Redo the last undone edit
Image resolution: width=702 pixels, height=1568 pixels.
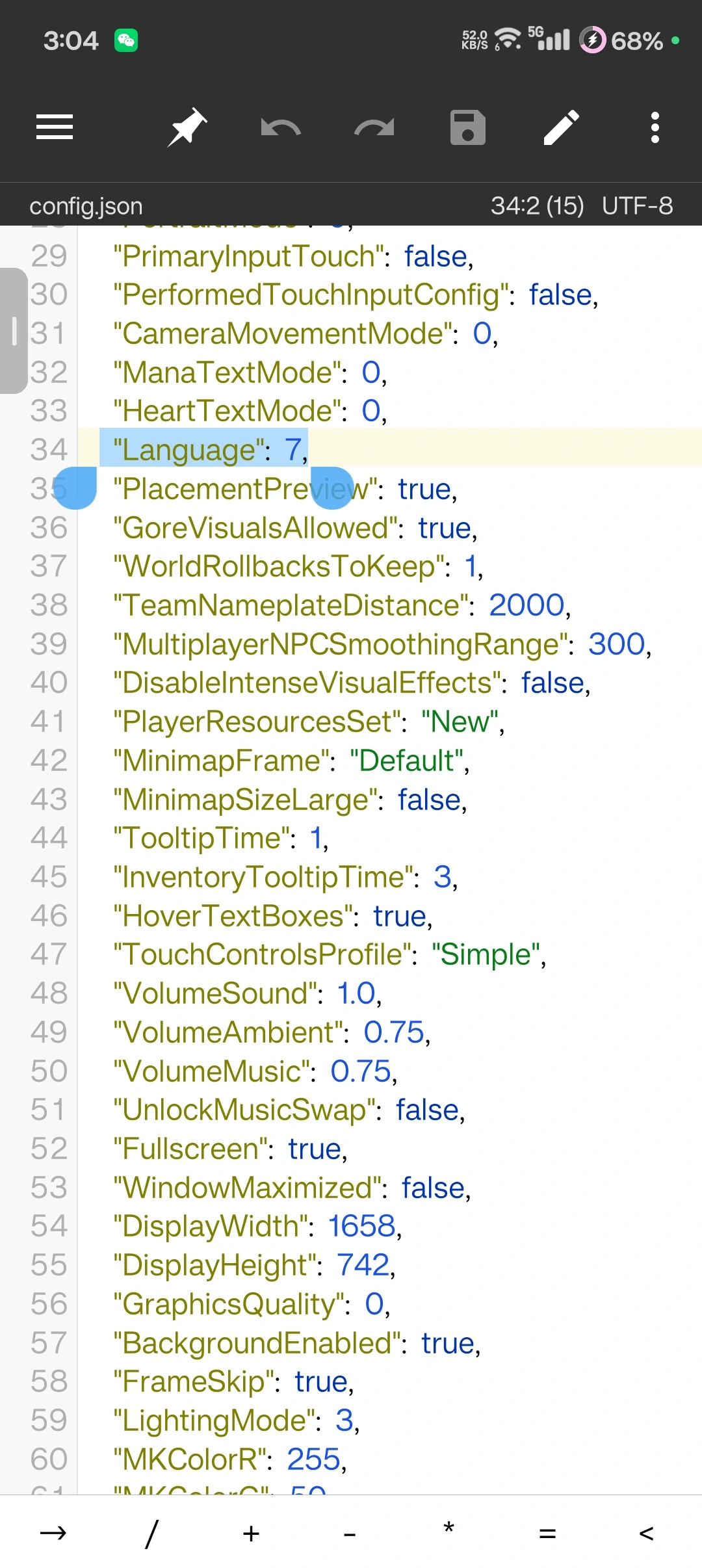pos(374,127)
